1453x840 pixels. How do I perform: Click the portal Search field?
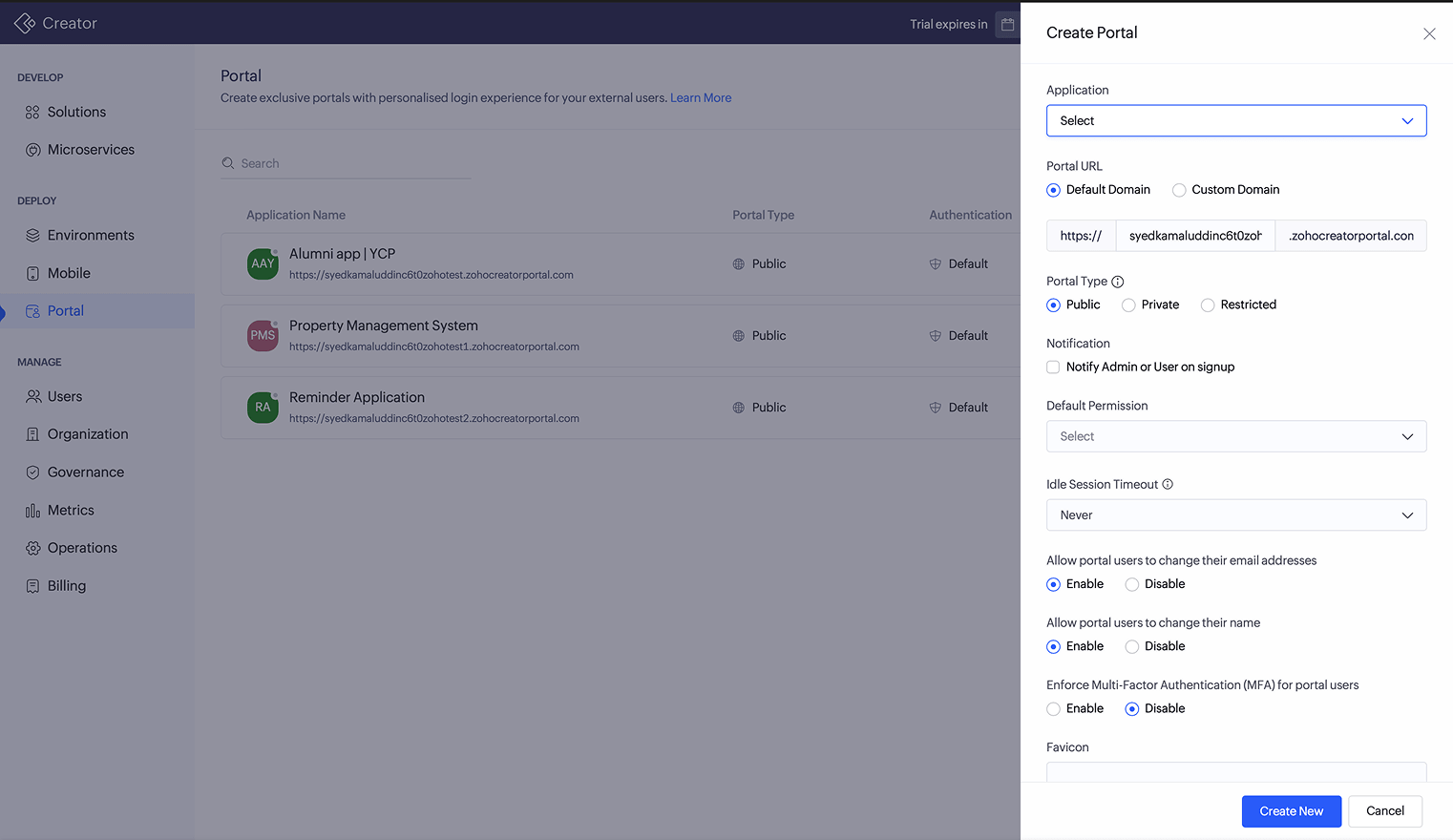tap(346, 163)
